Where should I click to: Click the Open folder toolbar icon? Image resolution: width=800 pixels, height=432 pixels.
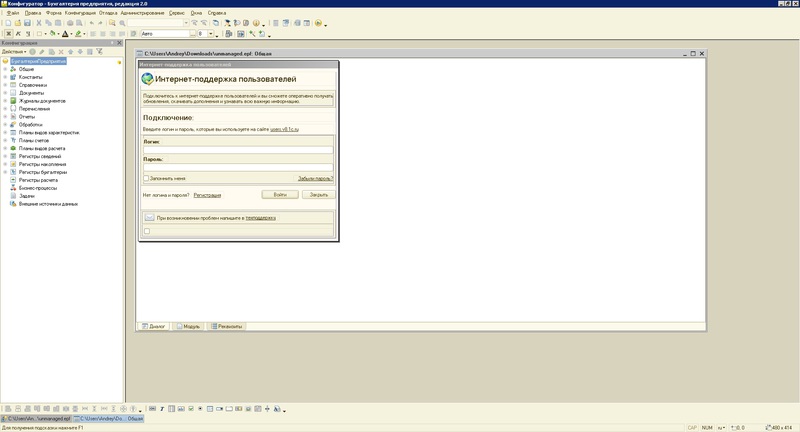tap(18, 23)
